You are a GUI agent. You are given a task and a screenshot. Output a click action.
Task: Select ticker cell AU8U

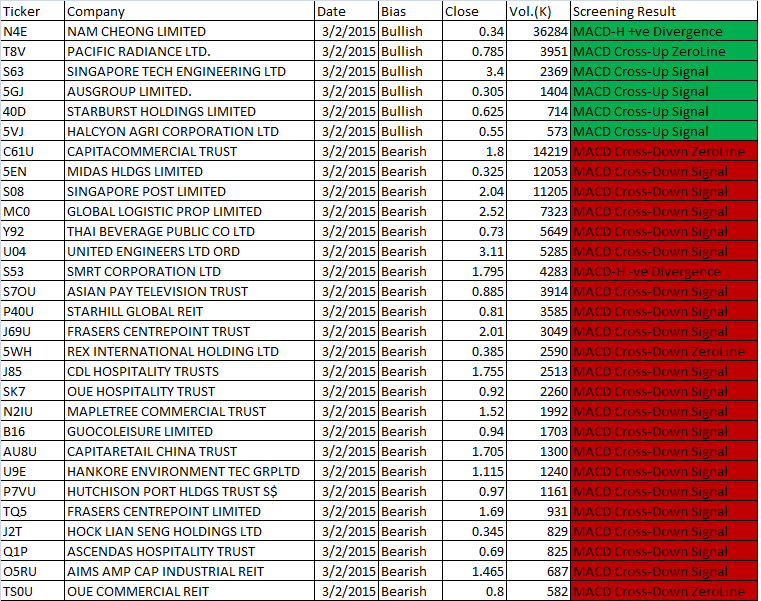pos(32,451)
